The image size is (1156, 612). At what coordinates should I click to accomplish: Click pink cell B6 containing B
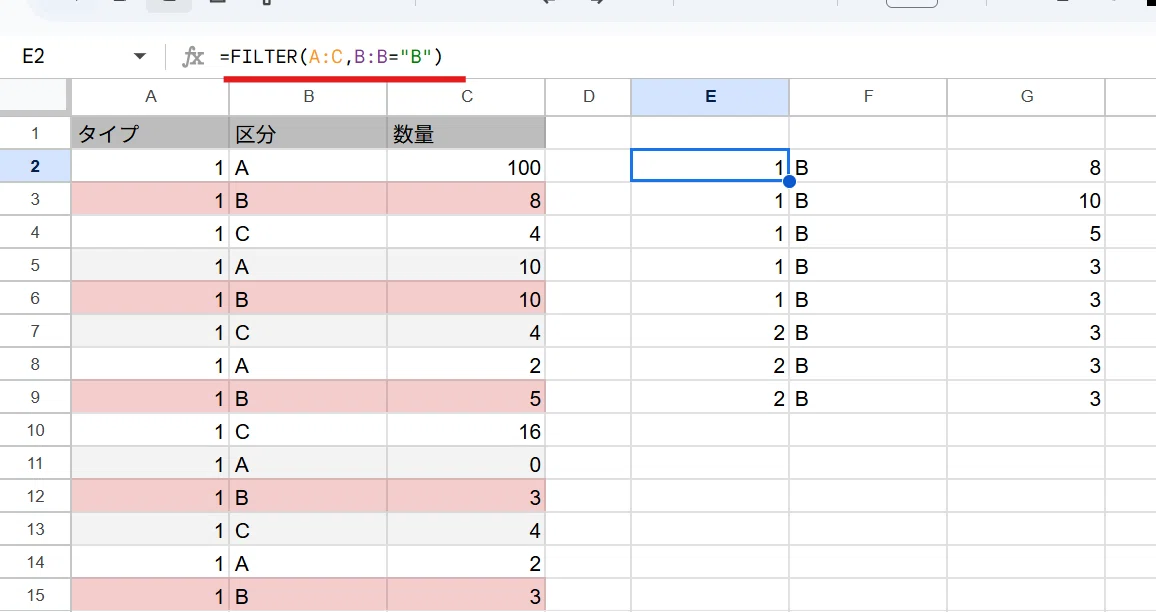(308, 299)
